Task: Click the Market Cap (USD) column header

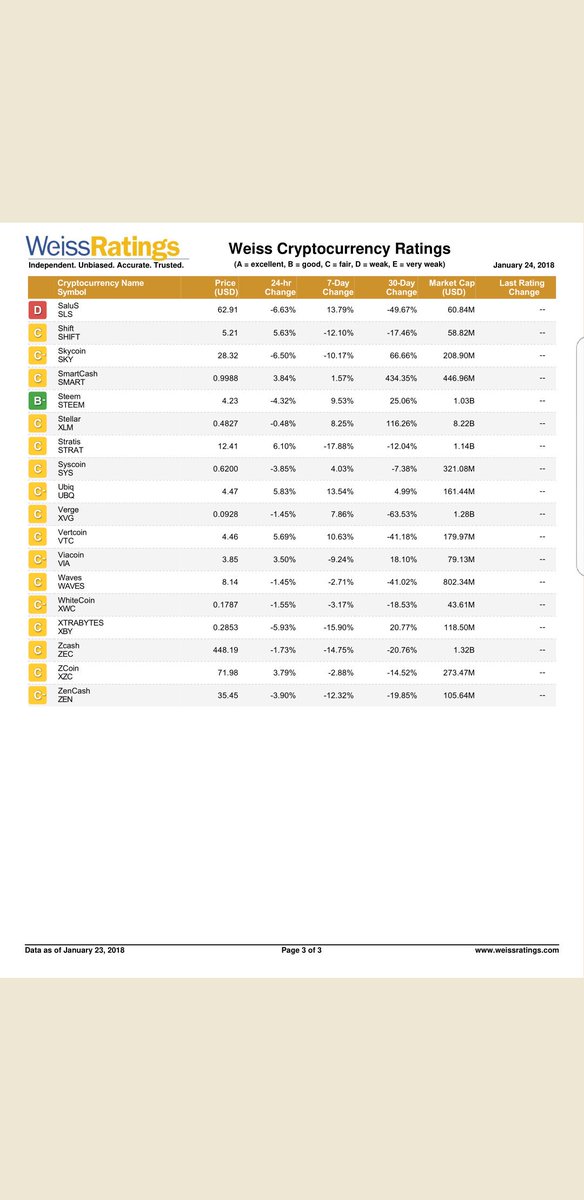Action: pyautogui.click(x=454, y=288)
